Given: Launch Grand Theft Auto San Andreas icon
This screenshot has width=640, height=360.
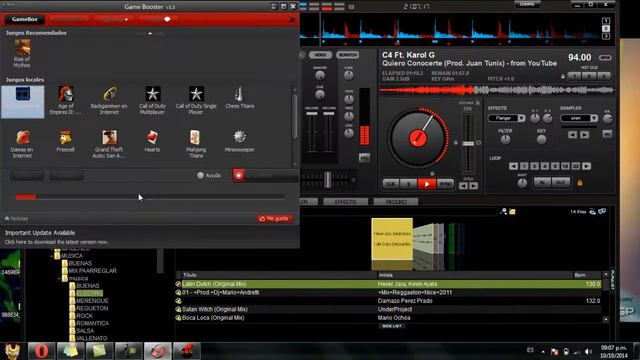Looking at the screenshot, I should (109, 144).
